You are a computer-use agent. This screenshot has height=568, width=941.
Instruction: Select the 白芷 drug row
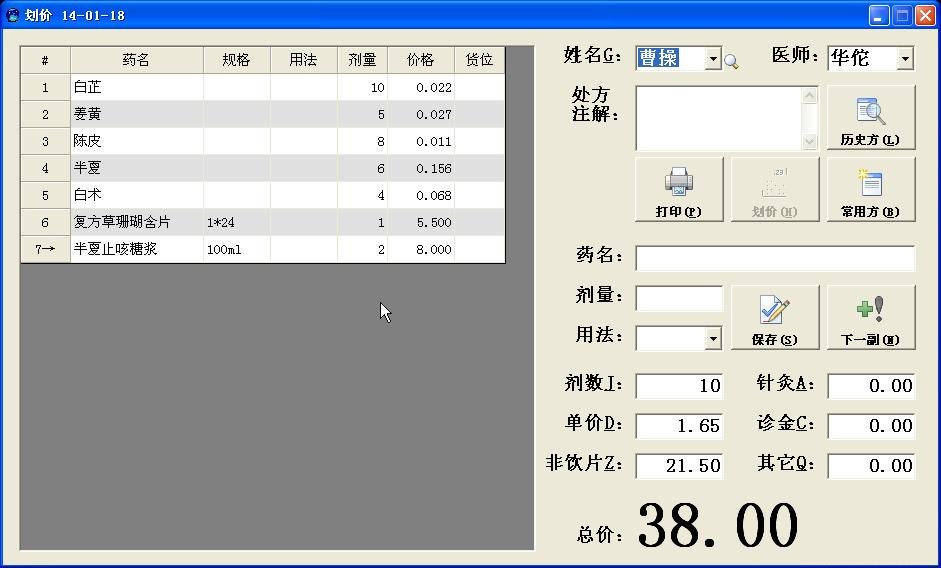(263, 88)
